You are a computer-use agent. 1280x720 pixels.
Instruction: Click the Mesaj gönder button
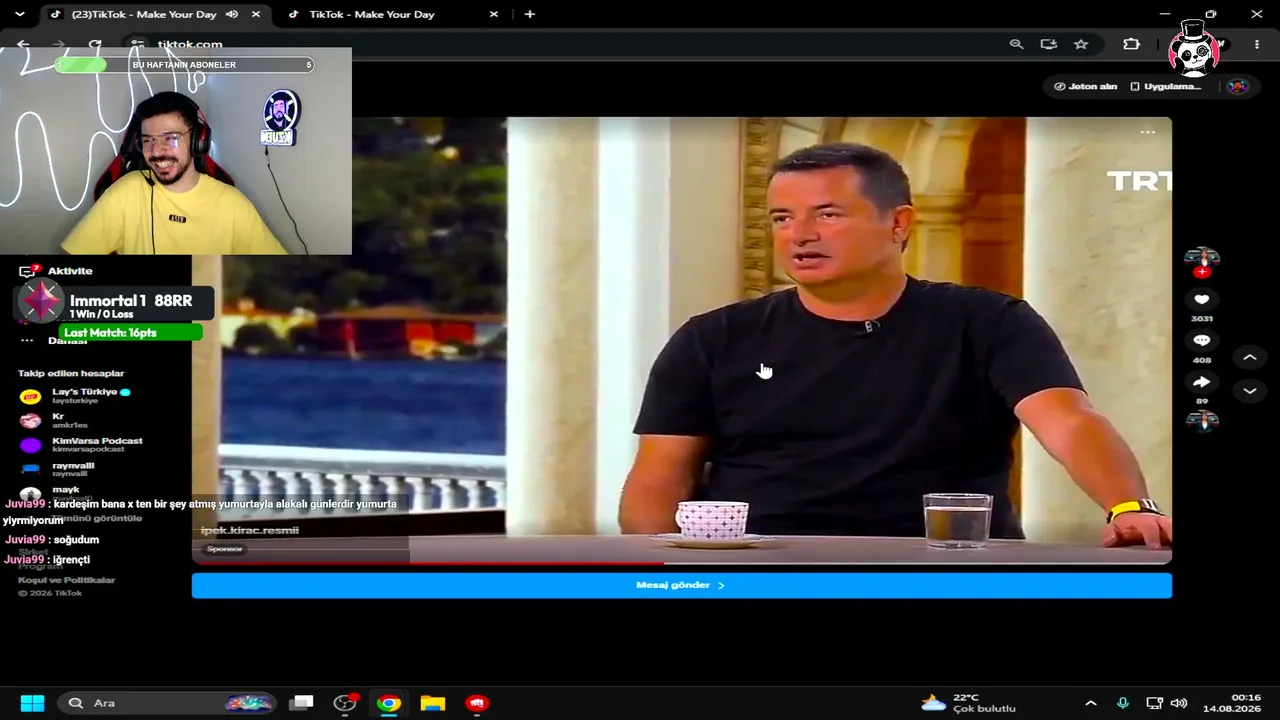681,585
